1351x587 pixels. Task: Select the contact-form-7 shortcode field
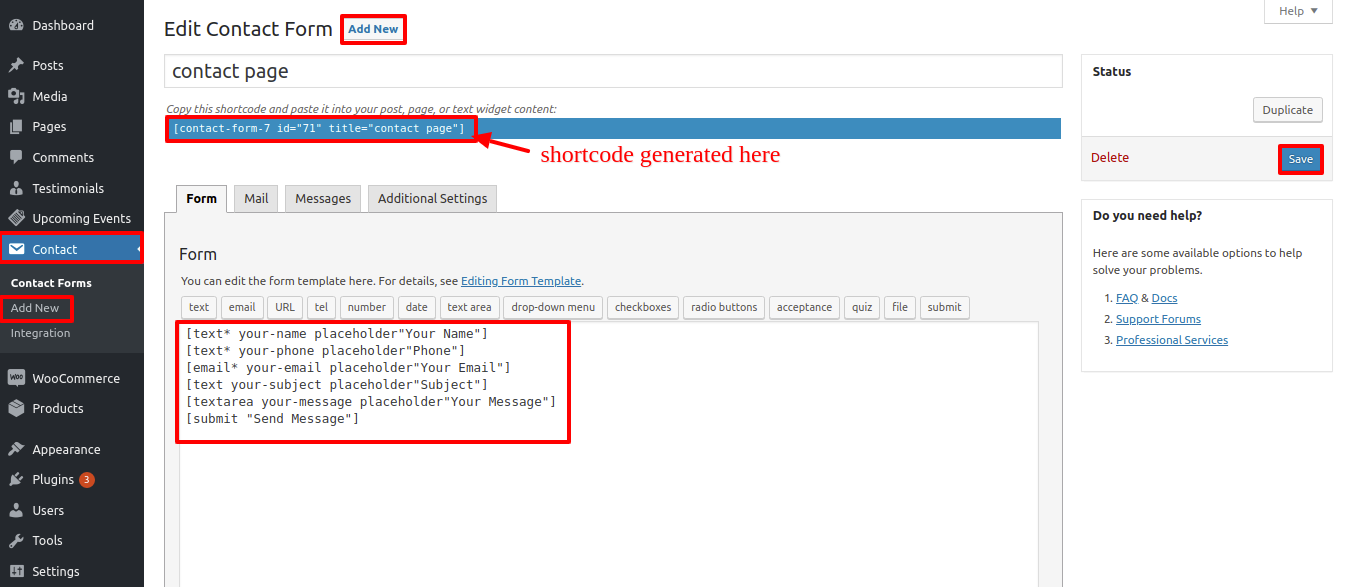coord(613,128)
